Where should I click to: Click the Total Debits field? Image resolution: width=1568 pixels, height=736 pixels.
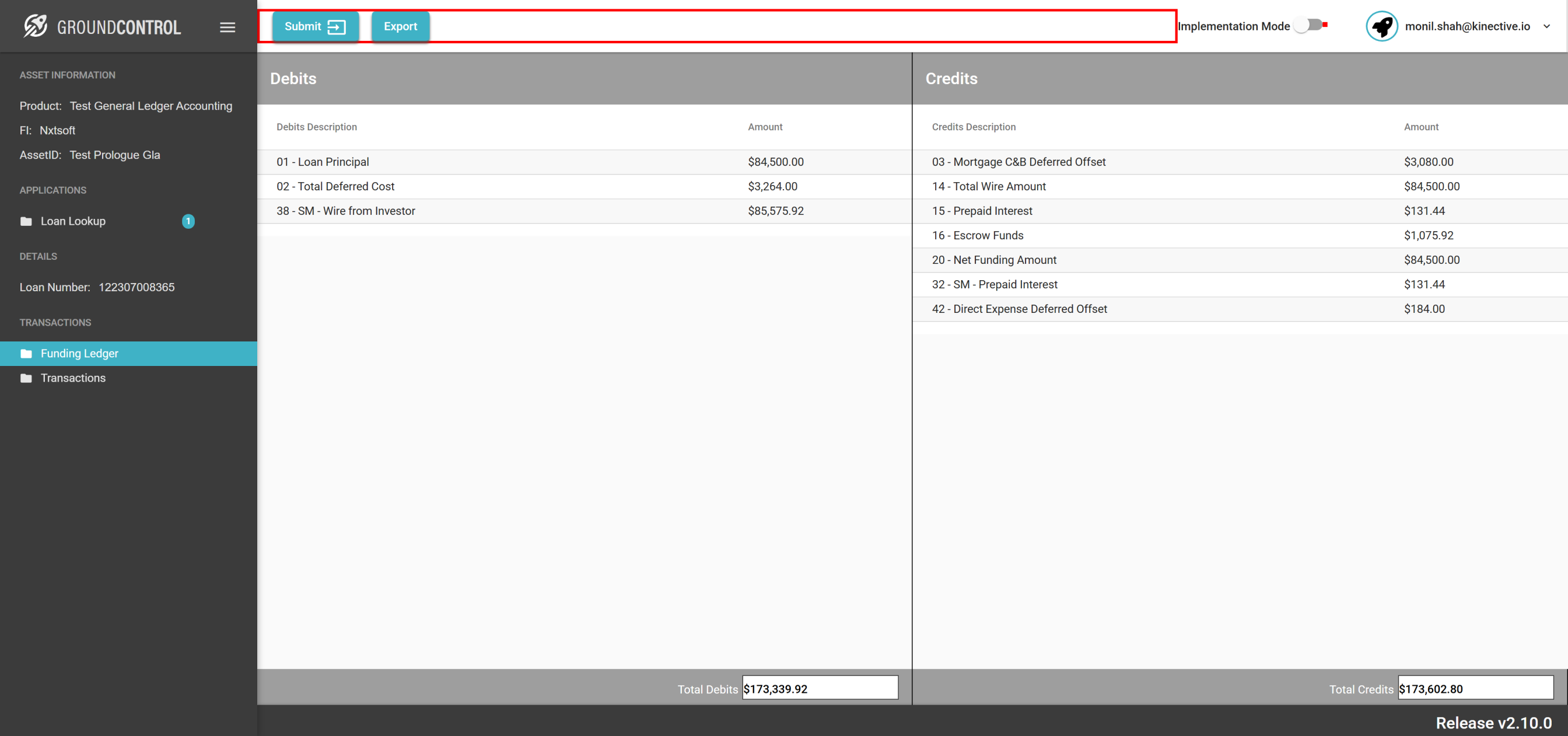[820, 688]
